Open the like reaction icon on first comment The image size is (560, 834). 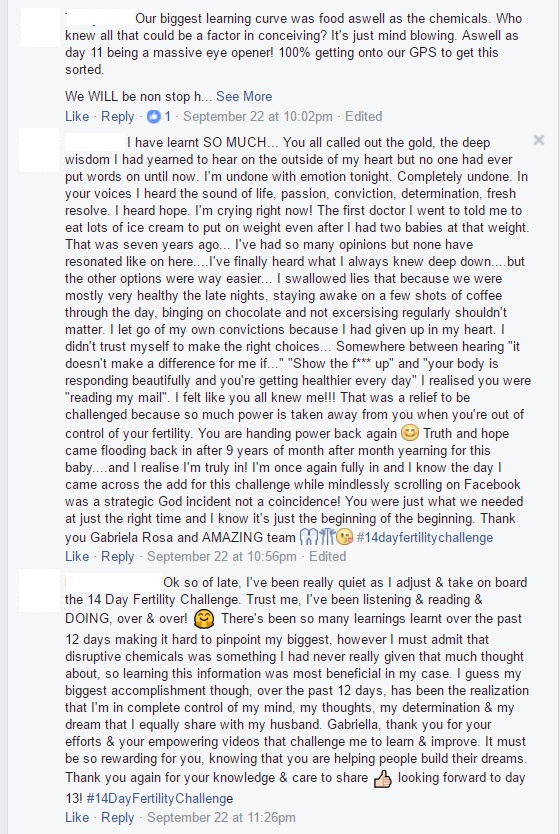[154, 116]
